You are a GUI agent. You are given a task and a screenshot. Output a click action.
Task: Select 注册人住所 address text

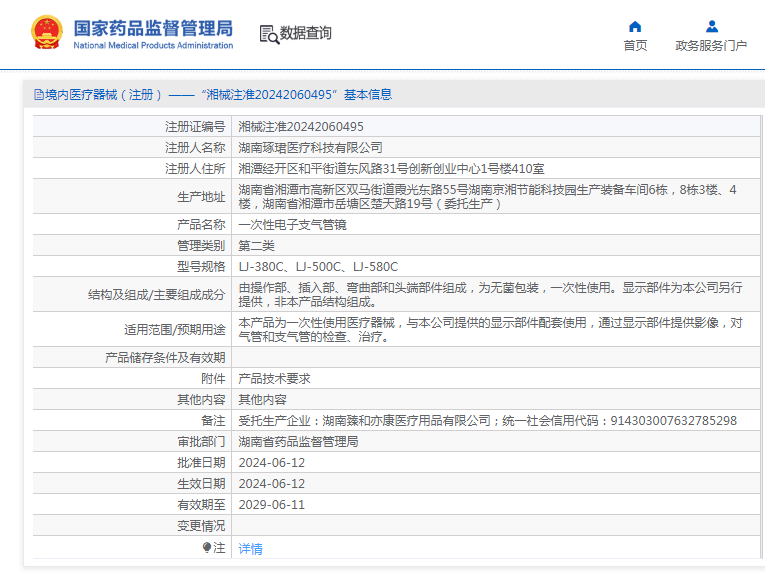(391, 169)
